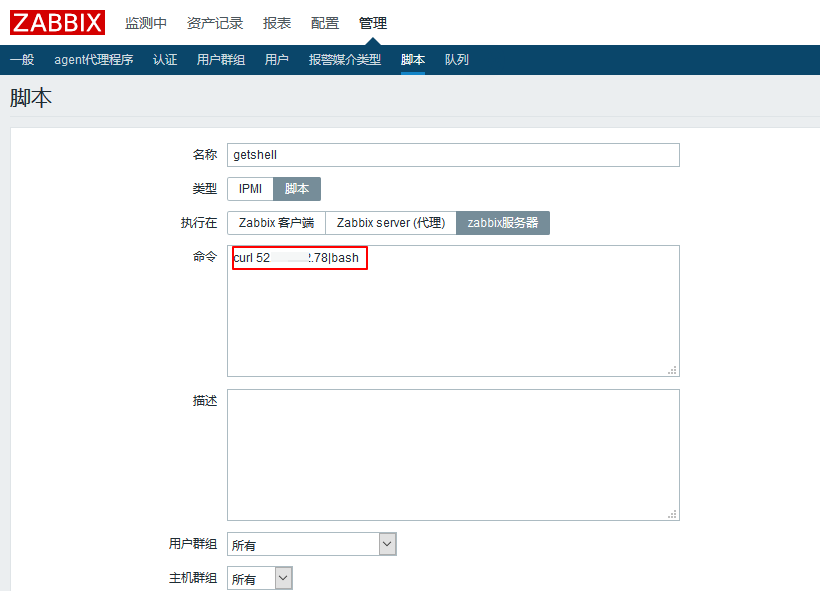820x591 pixels.
Task: Go to the 队列 submenu tab
Action: (x=457, y=60)
